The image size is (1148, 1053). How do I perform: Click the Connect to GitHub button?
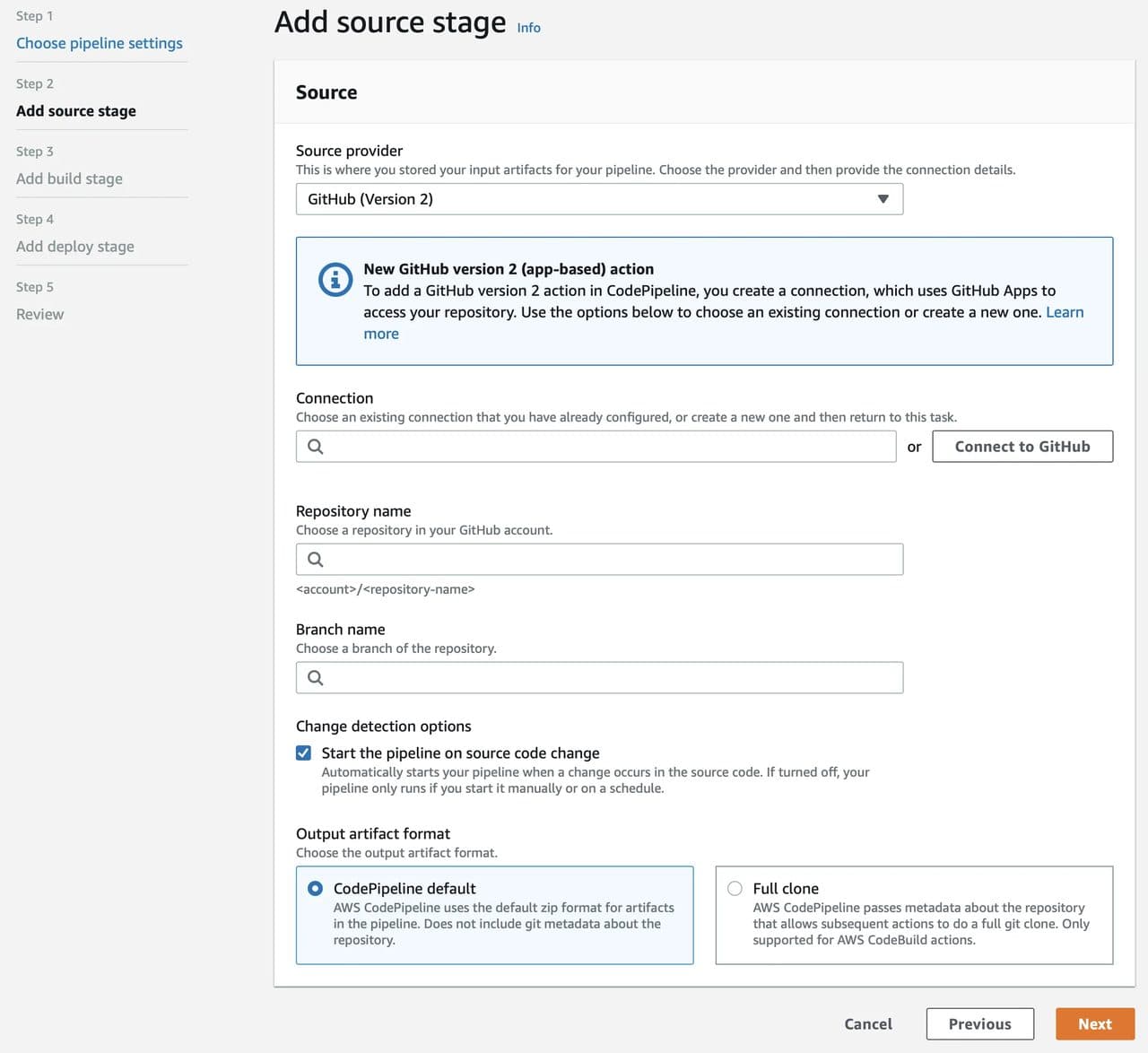(x=1022, y=447)
